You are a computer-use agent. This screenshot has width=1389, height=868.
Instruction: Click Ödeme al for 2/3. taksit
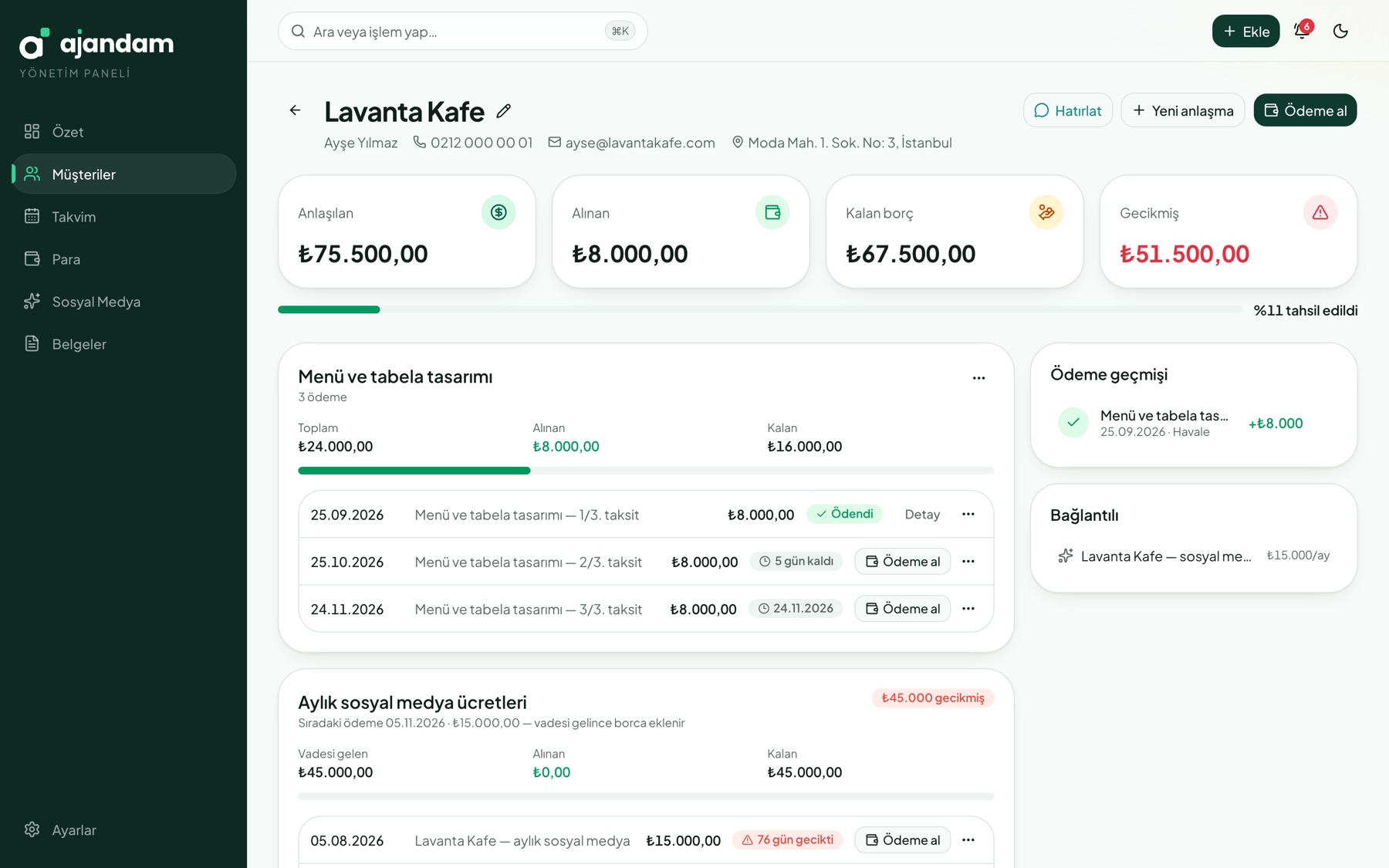point(903,561)
